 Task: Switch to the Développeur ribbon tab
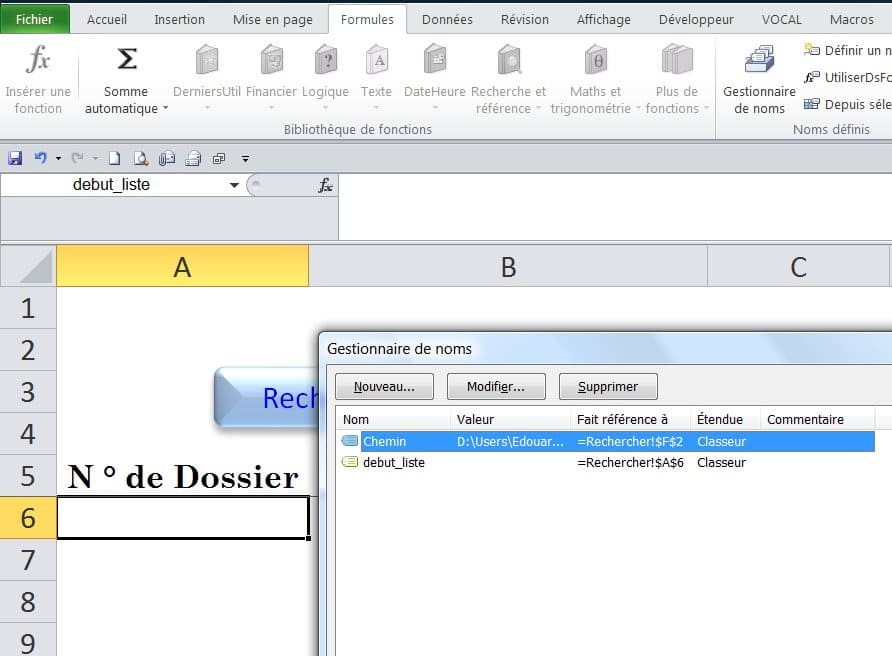point(696,19)
